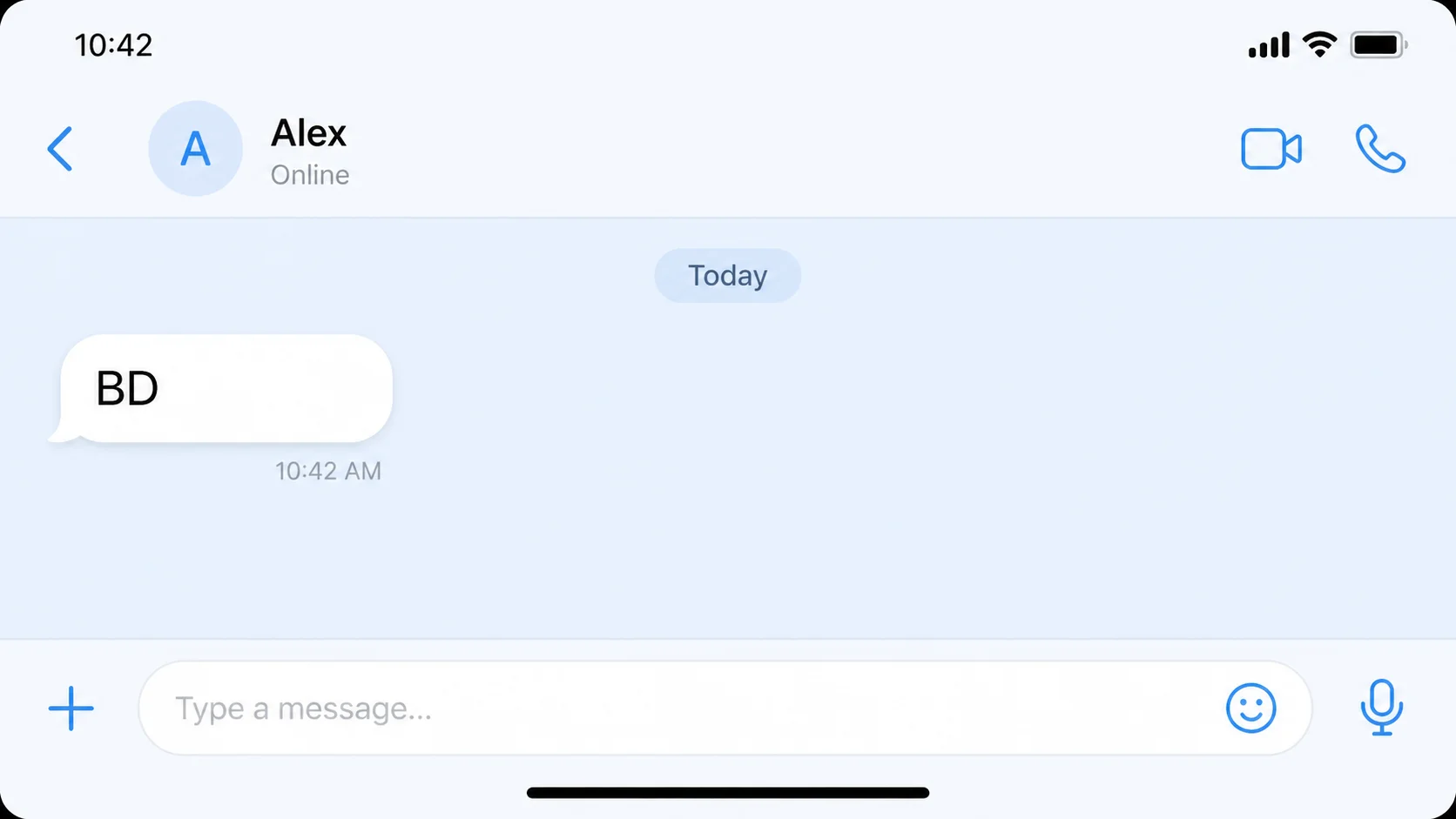Start a video call with Alex
Image resolution: width=1456 pixels, height=819 pixels.
tap(1271, 148)
